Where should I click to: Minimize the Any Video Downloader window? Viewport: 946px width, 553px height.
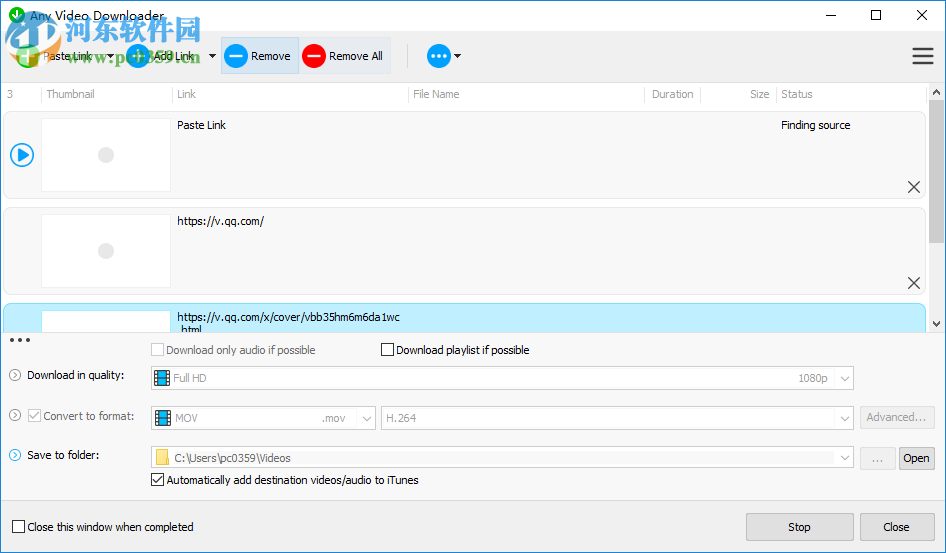pos(831,15)
